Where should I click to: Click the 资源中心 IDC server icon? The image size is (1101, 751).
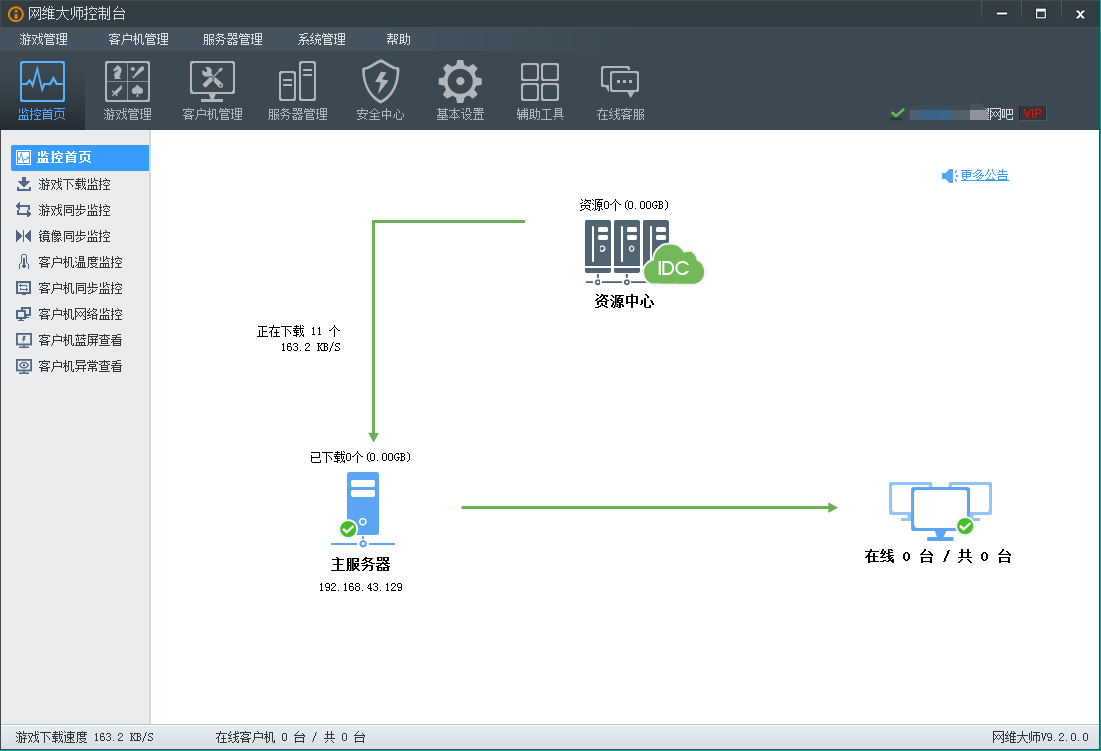pyautogui.click(x=643, y=252)
